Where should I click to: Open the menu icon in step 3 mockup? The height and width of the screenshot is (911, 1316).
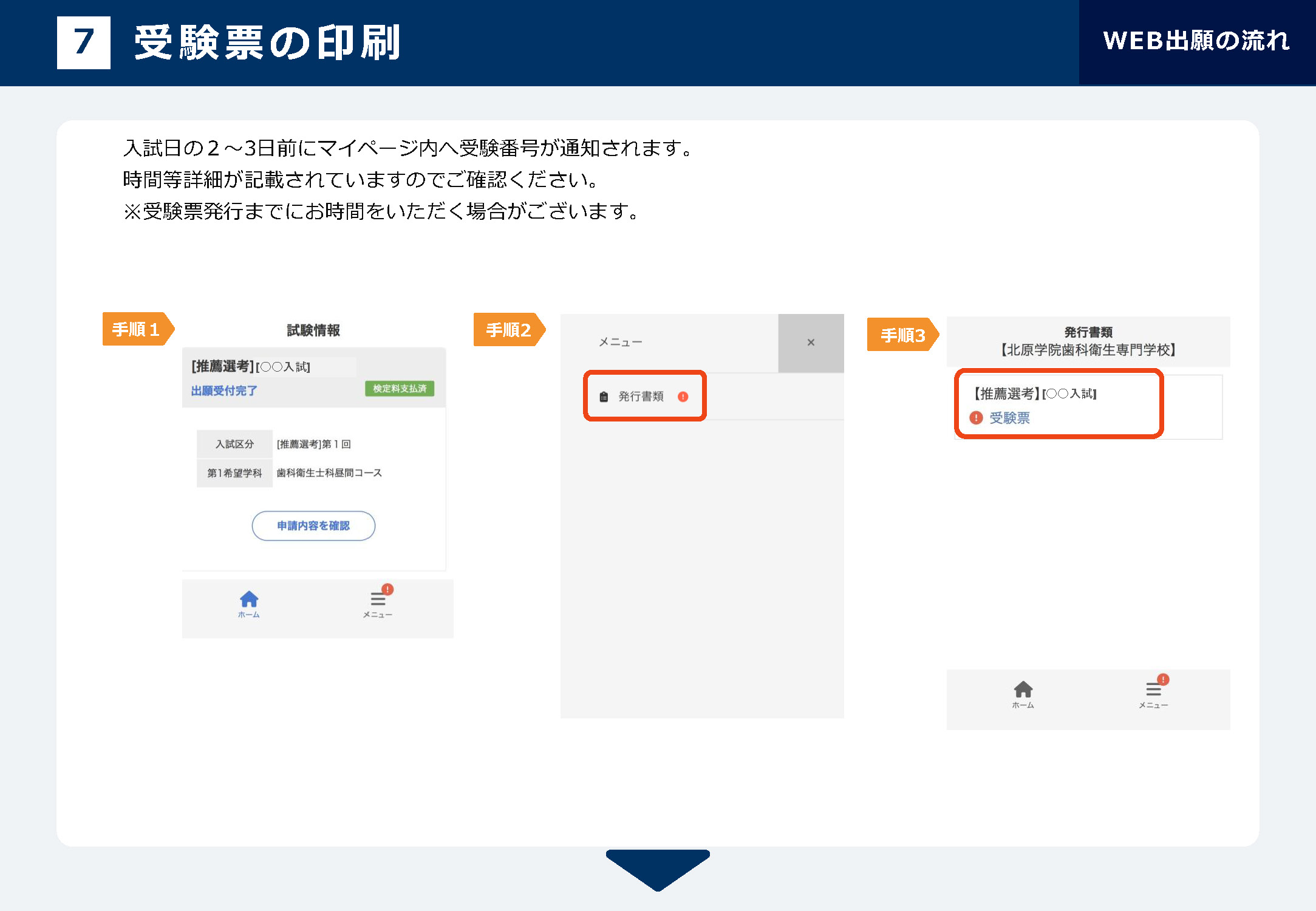tap(1153, 690)
